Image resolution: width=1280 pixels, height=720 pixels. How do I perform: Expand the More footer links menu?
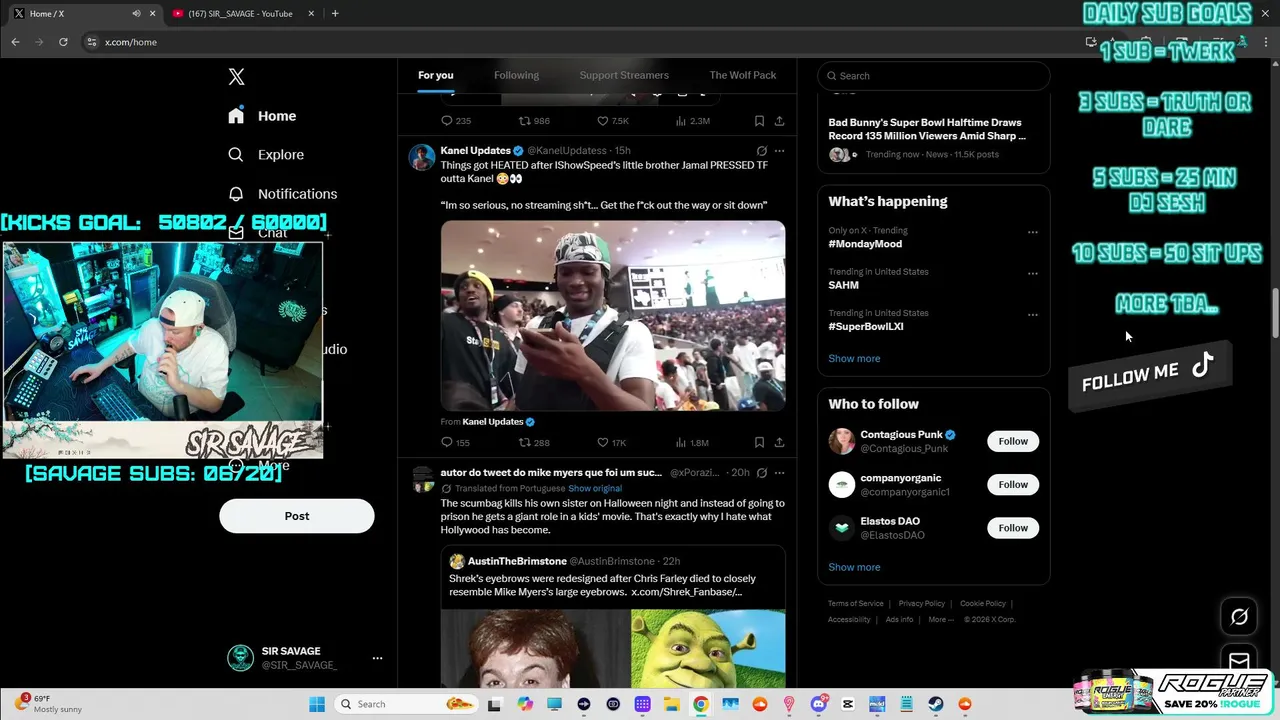[x=940, y=619]
